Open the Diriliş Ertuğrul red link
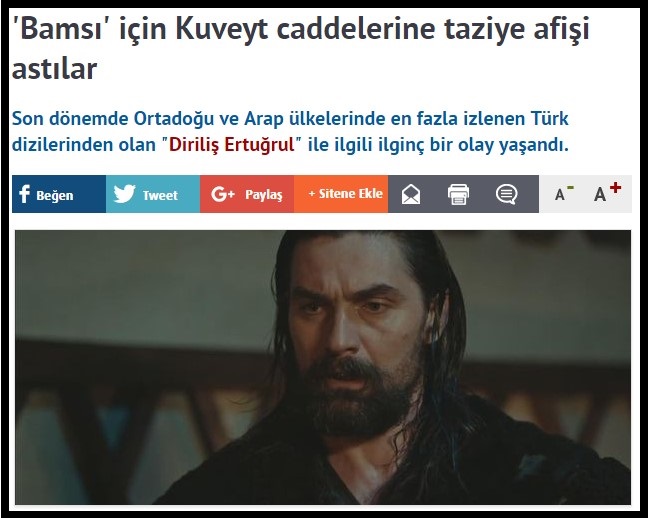The width and height of the screenshot is (648, 518). pos(231,145)
